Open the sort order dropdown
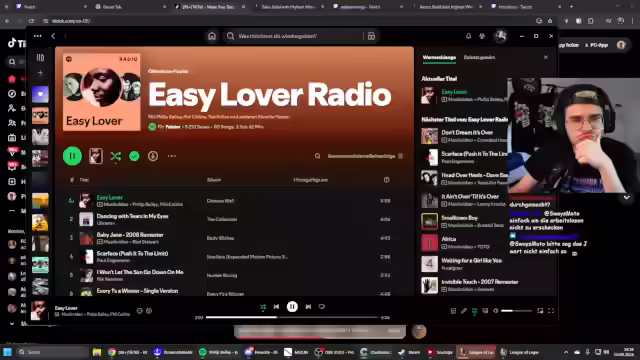640x360 pixels. [365, 156]
